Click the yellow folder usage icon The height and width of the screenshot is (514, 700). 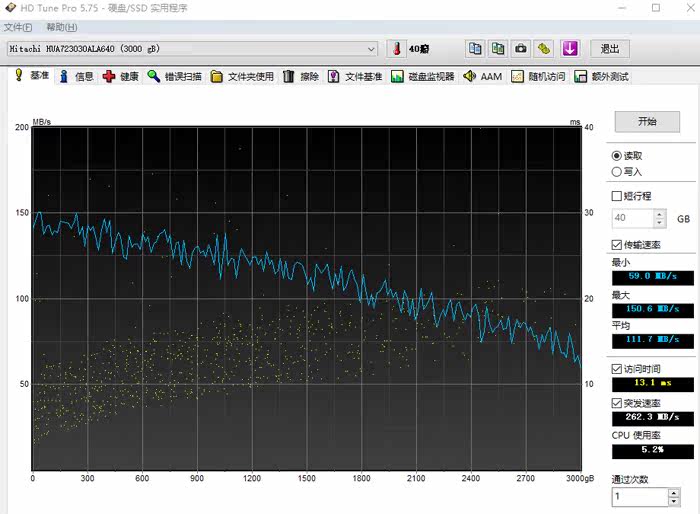point(217,76)
